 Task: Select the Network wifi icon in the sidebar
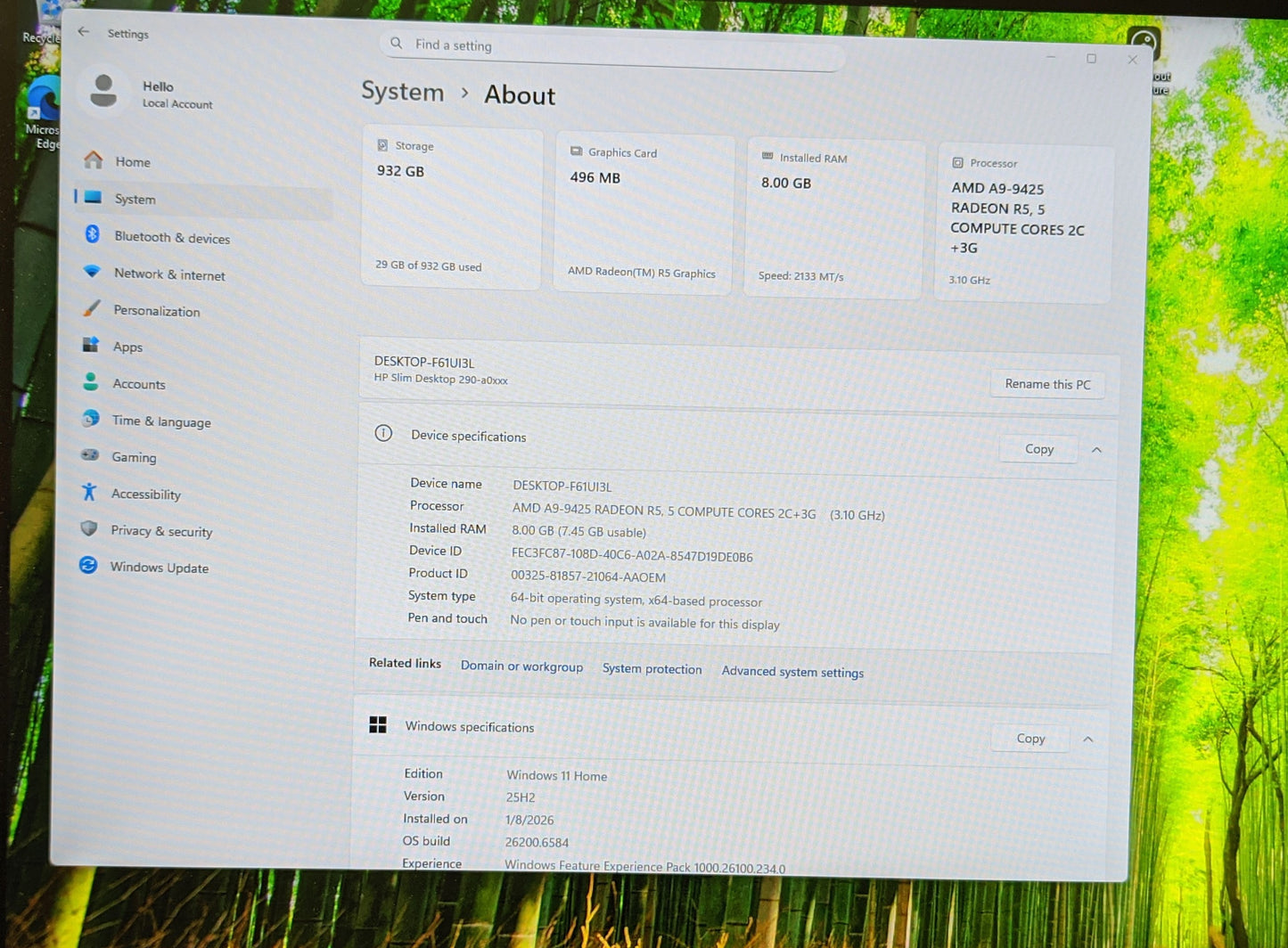tap(91, 271)
